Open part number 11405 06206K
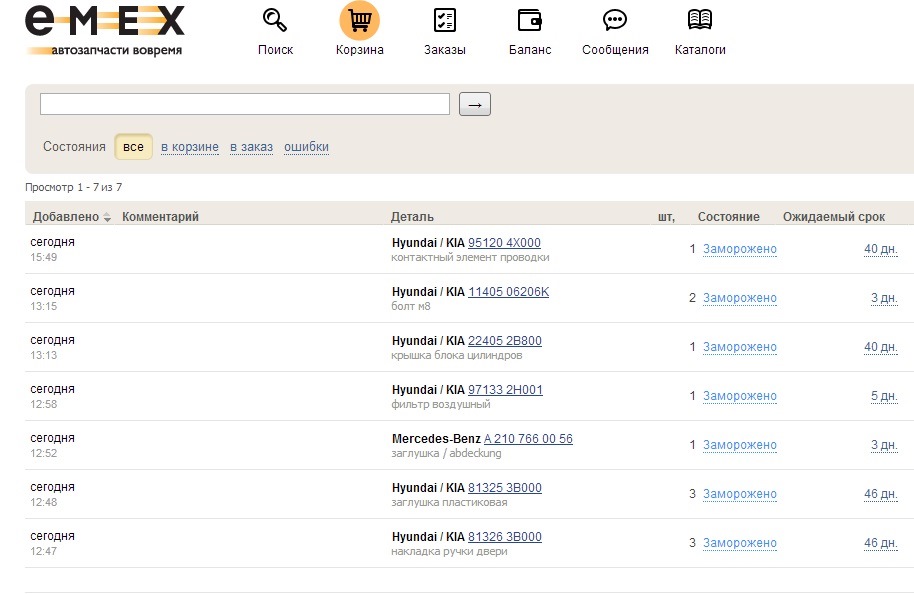The image size is (914, 594). click(508, 291)
